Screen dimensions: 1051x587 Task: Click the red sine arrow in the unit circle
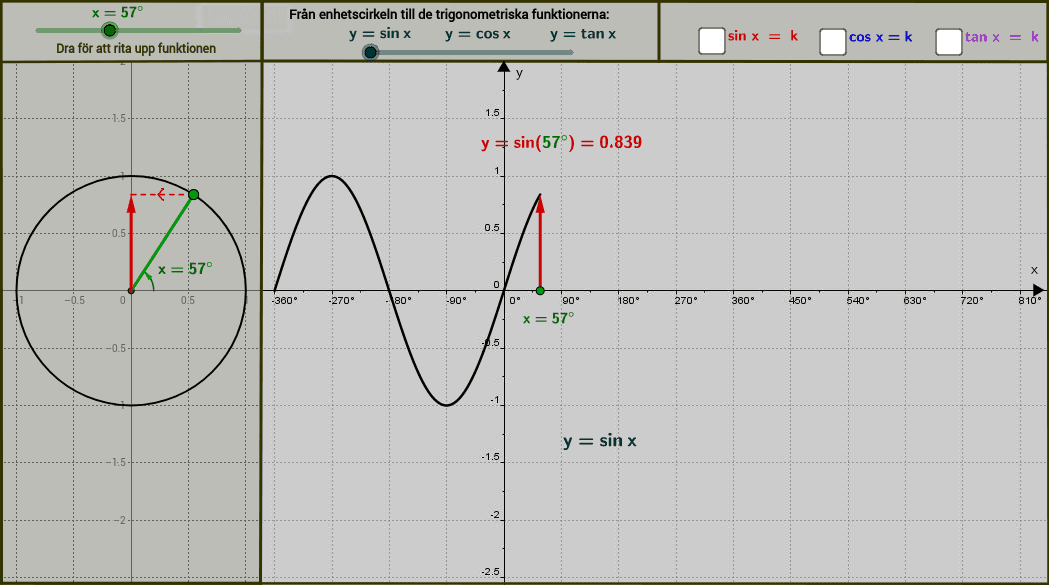click(131, 243)
